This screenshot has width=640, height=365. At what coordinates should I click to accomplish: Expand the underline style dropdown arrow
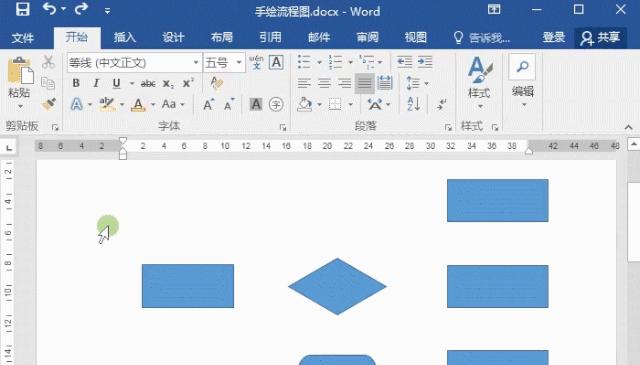pos(131,84)
